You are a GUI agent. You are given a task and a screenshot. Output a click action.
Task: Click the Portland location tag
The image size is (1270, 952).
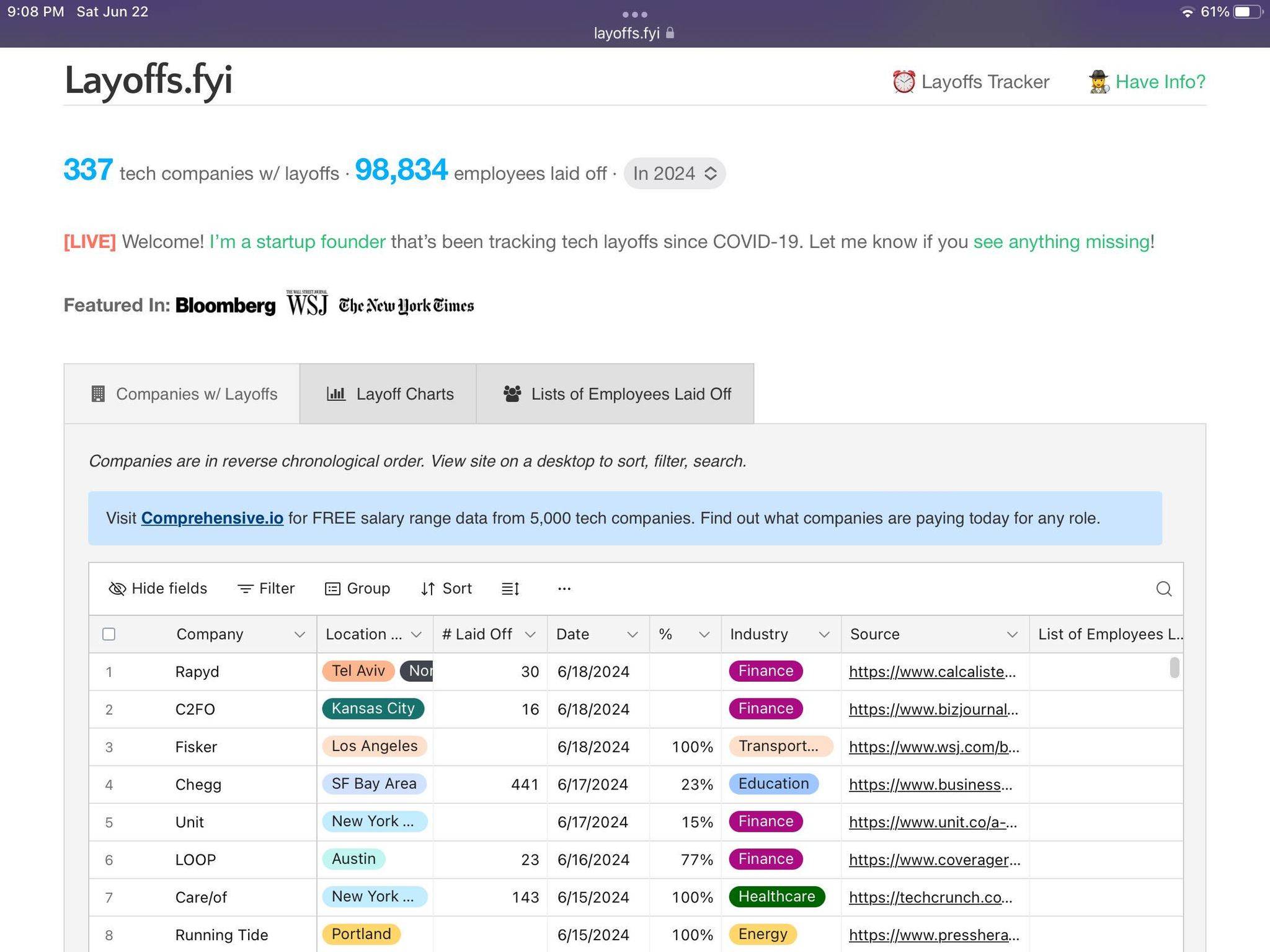click(x=362, y=935)
